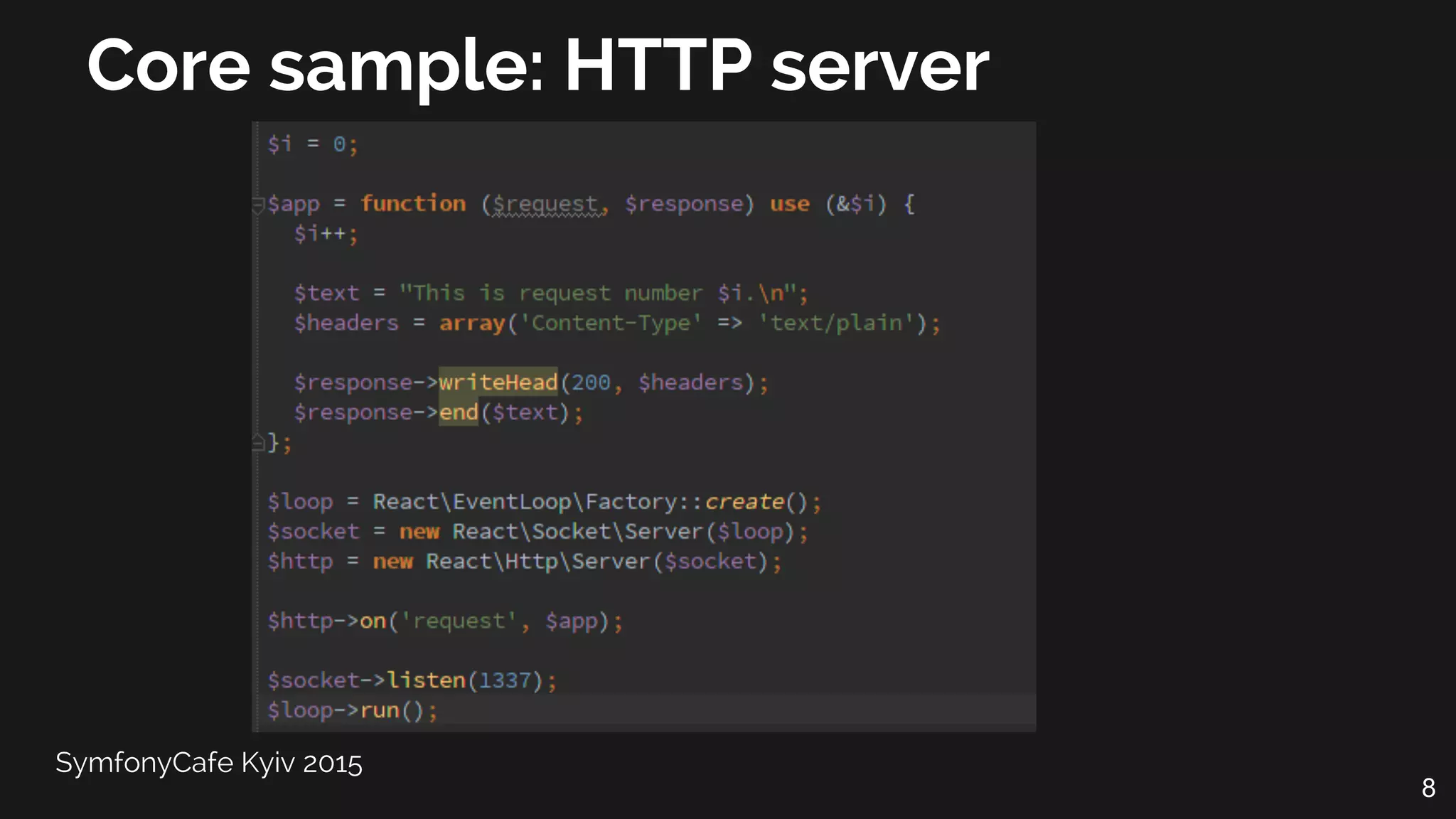Click React\Socket\Server($loop) constructor
Image resolution: width=1456 pixels, height=819 pixels.
pos(623,532)
